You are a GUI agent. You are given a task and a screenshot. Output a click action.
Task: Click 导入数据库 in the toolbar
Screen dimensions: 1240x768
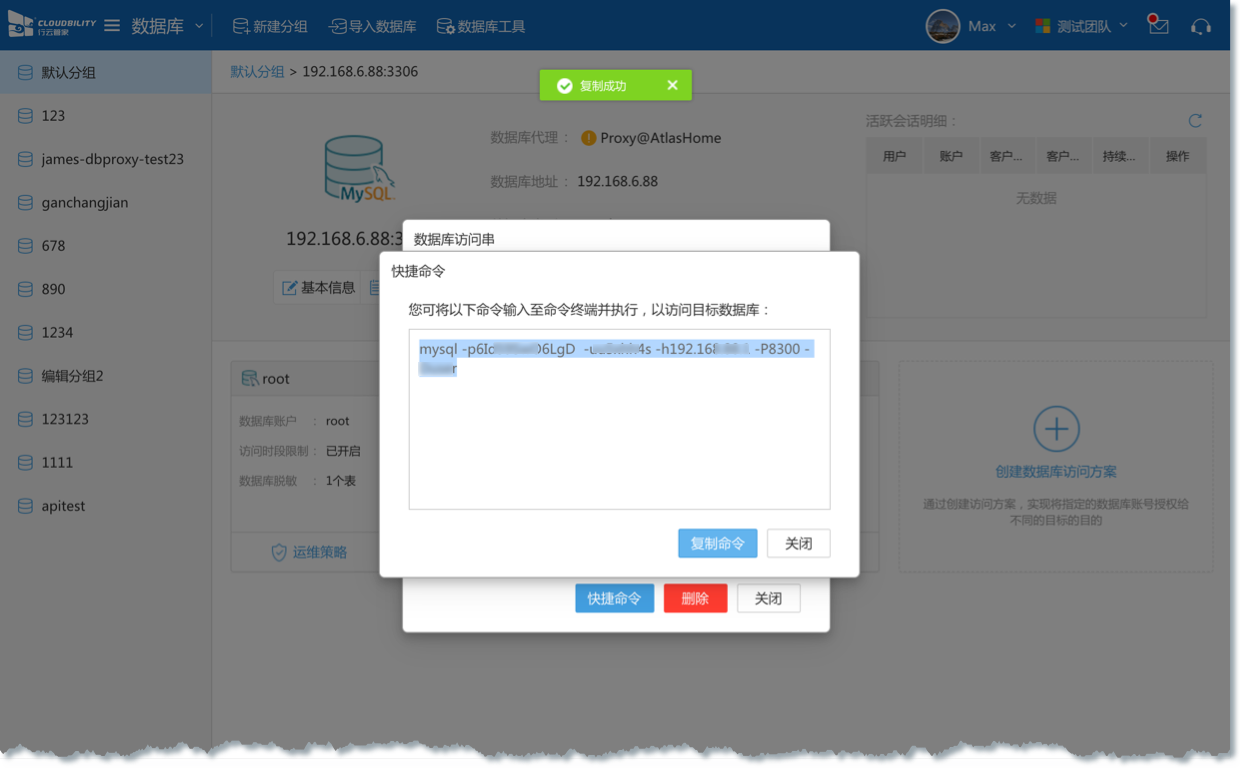click(x=373, y=26)
